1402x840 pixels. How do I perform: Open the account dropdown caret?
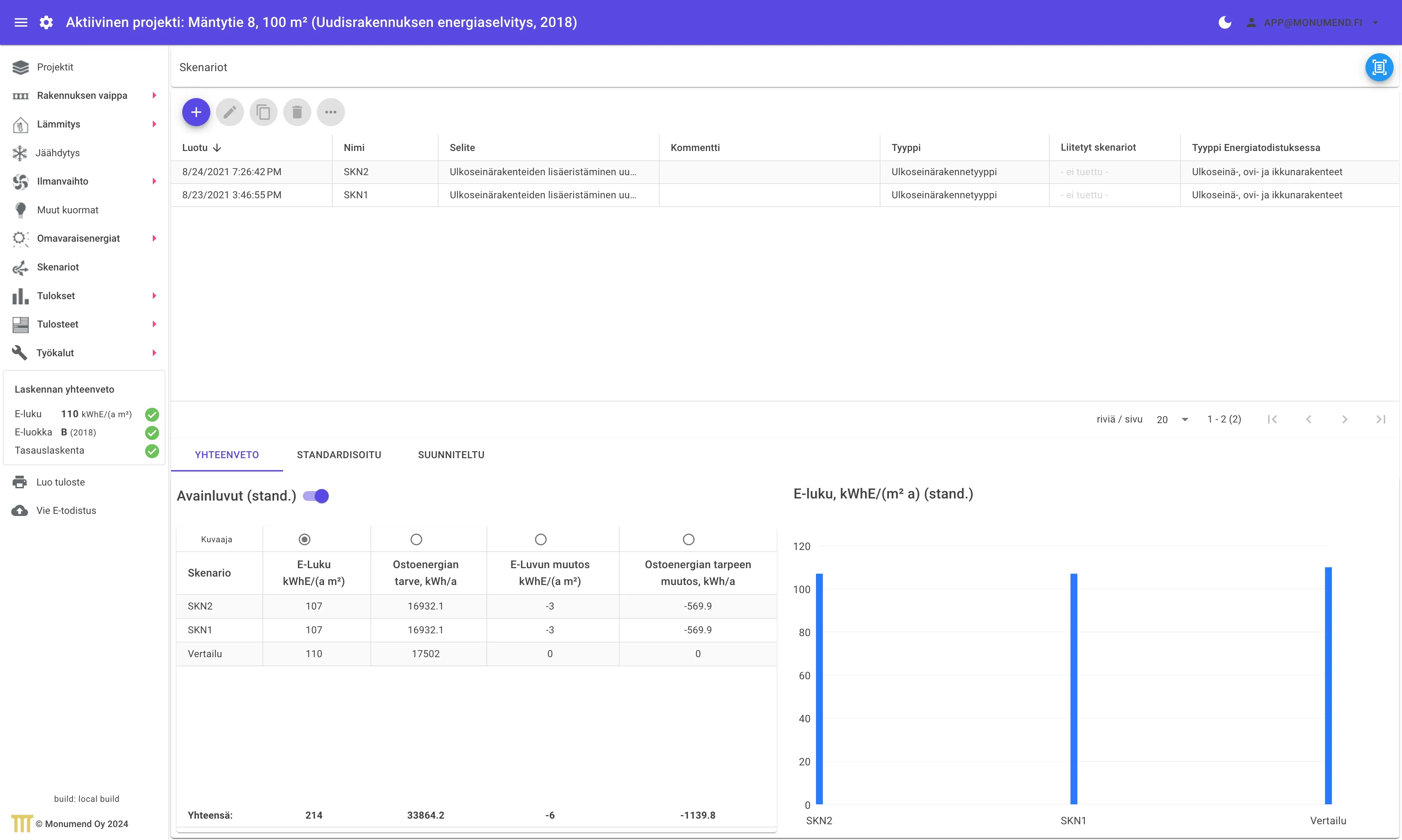1375,23
